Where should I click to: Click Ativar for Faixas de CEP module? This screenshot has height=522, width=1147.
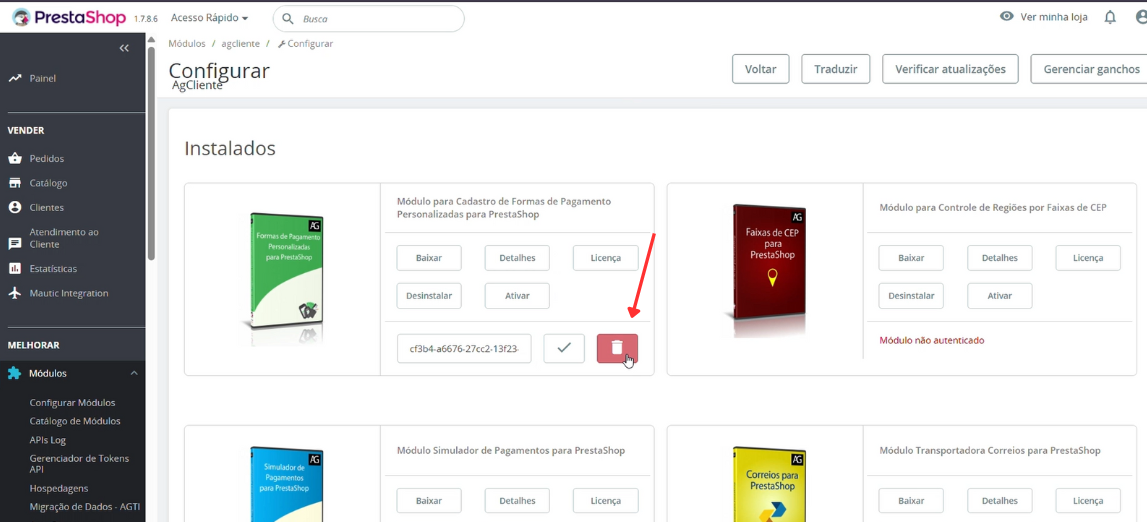point(1000,296)
